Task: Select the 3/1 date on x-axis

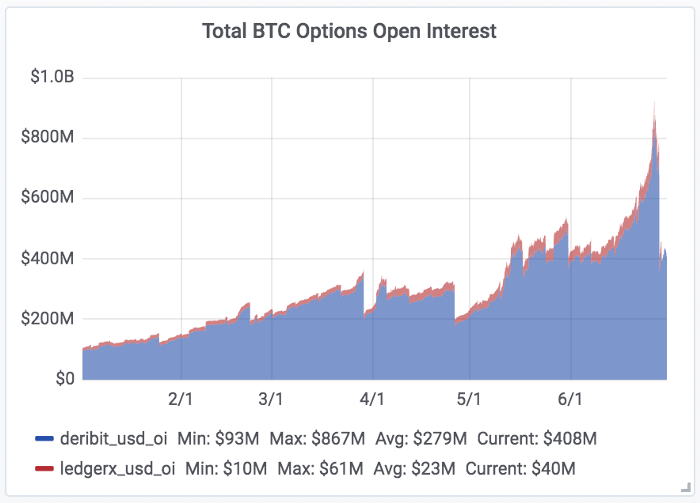Action: pos(270,400)
